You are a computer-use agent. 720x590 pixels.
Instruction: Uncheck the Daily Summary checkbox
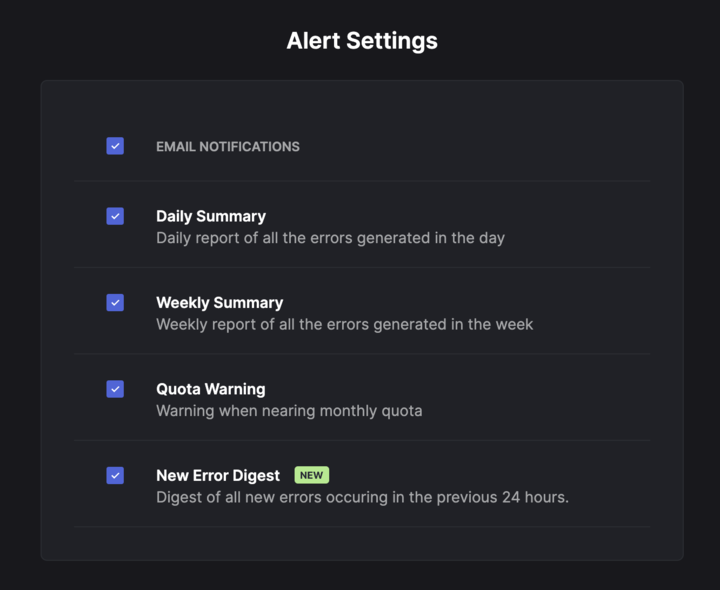115,216
